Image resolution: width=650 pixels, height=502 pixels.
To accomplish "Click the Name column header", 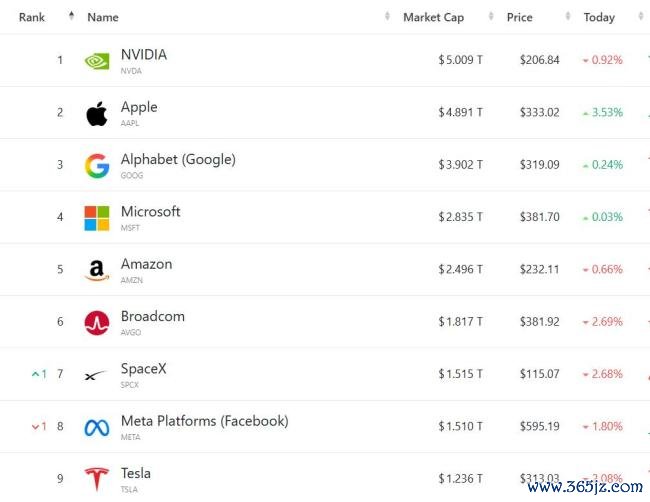I will point(103,17).
